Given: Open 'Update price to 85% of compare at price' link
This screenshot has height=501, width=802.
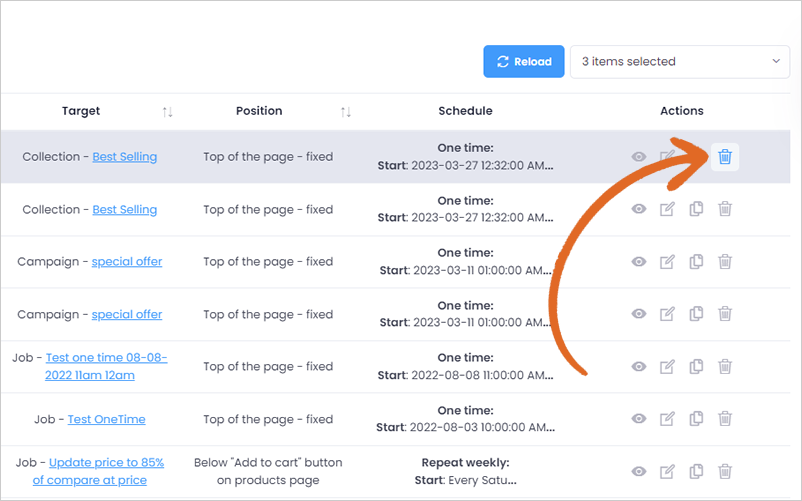Looking at the screenshot, I should (98, 471).
